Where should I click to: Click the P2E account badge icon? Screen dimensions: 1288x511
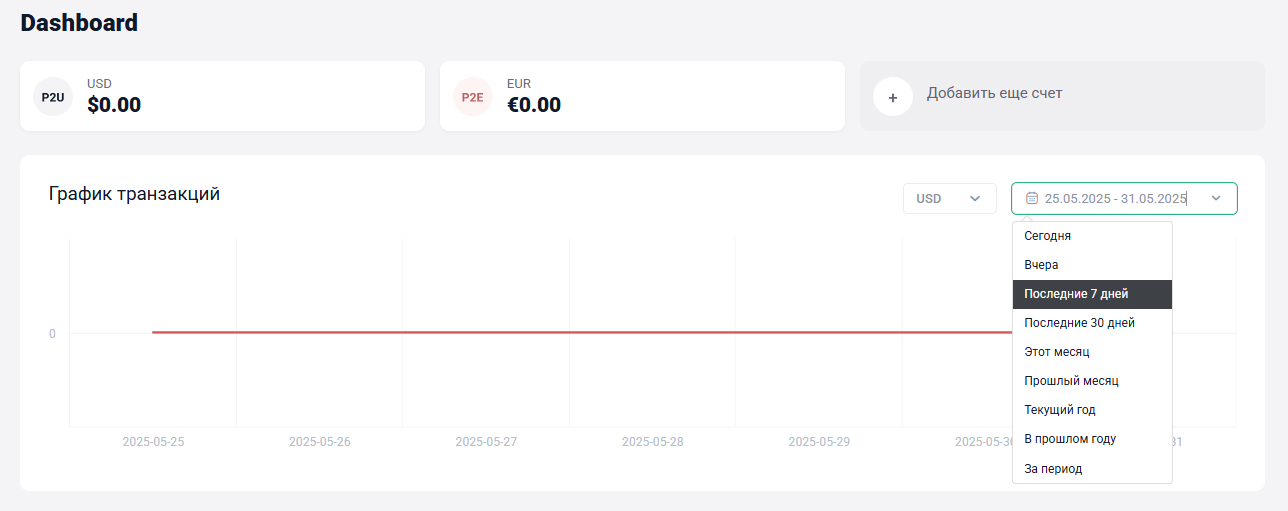(x=473, y=97)
